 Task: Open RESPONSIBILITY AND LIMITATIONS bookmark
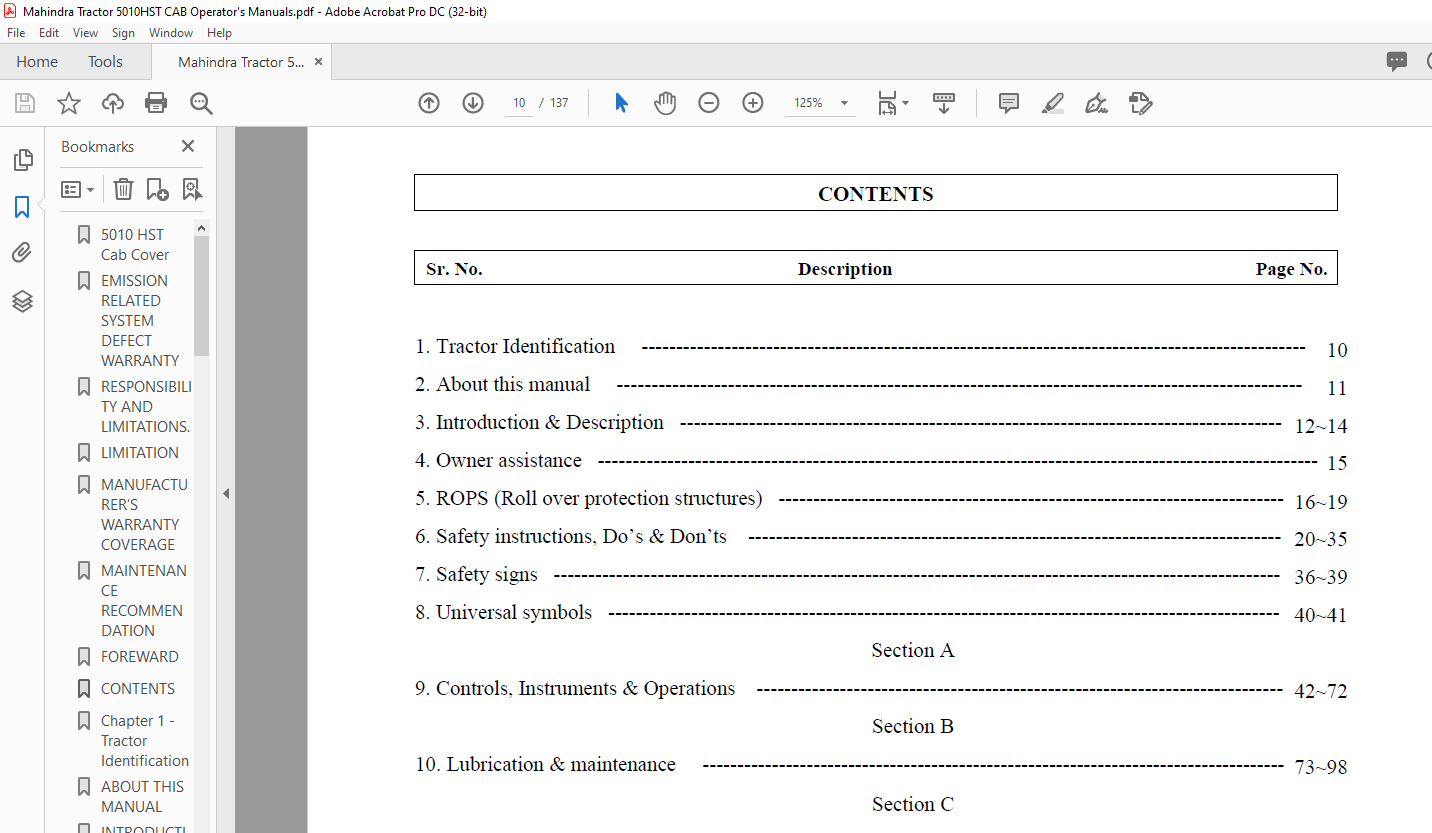pos(146,406)
